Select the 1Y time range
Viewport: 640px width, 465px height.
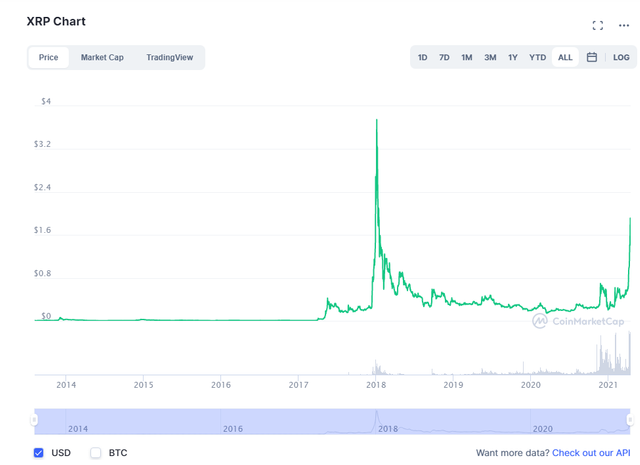[x=513, y=57]
